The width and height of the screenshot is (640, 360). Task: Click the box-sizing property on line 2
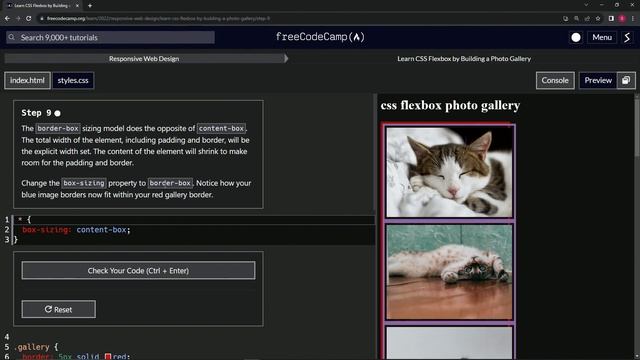[44, 230]
